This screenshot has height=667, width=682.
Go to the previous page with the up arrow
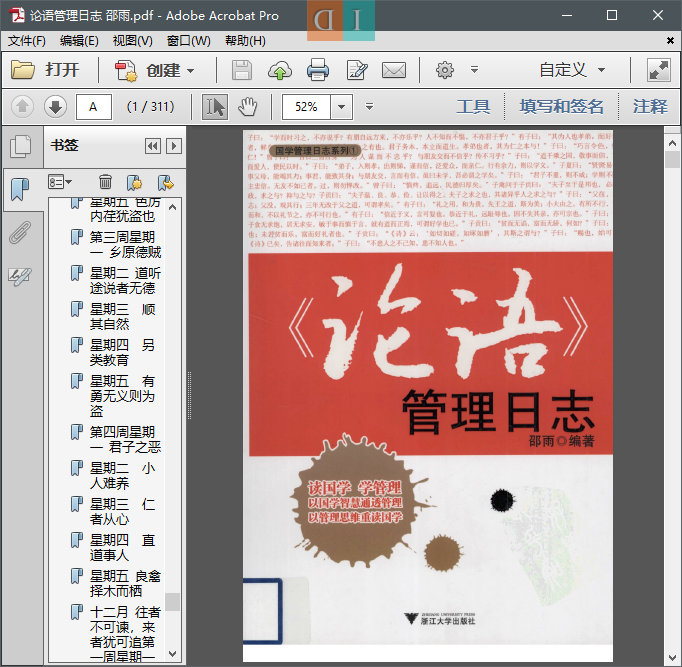23,107
